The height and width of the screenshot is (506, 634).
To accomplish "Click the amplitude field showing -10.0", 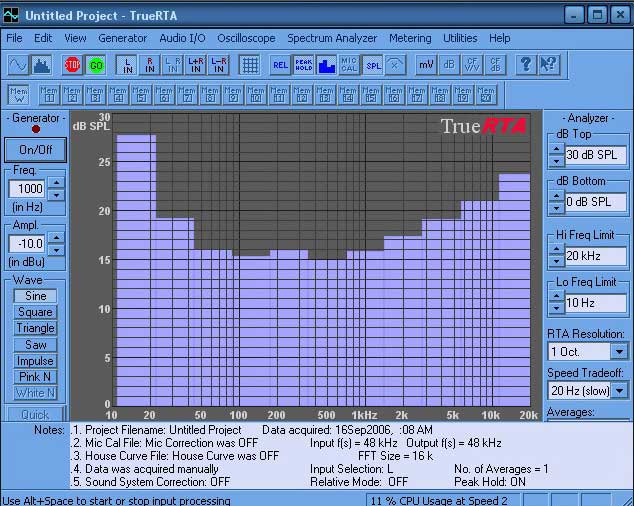I will (x=27, y=243).
